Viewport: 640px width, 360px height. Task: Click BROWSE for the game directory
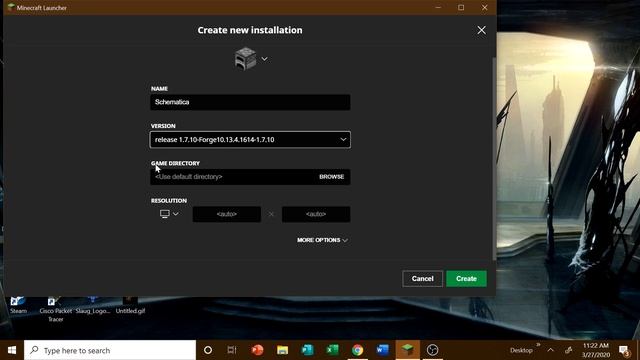(331, 177)
